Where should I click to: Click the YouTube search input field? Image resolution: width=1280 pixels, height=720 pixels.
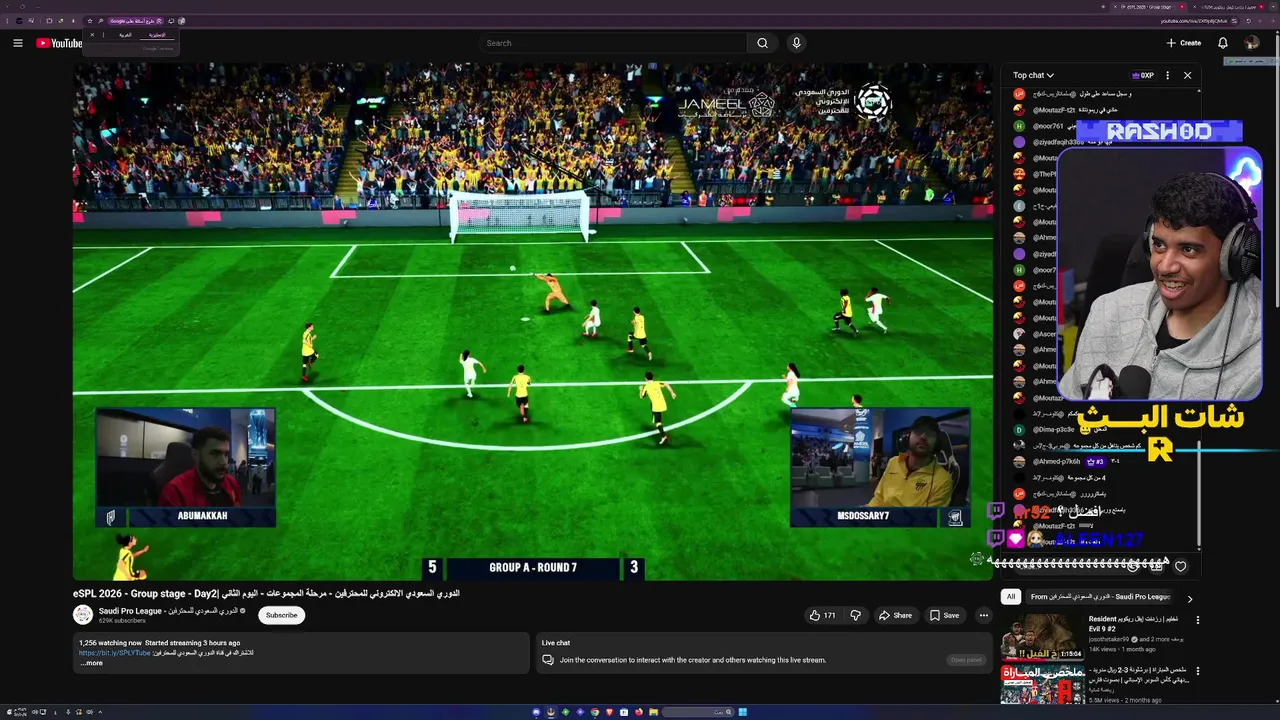612,43
